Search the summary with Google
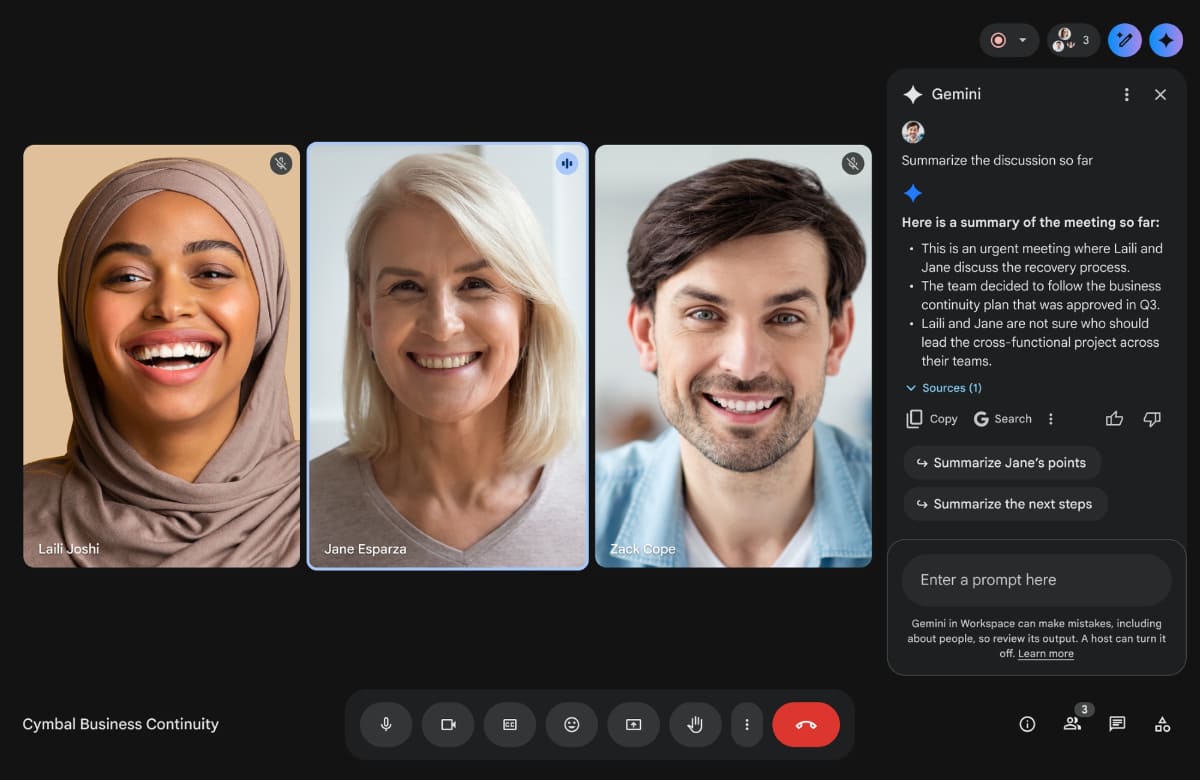Viewport: 1200px width, 780px height. click(x=1002, y=418)
